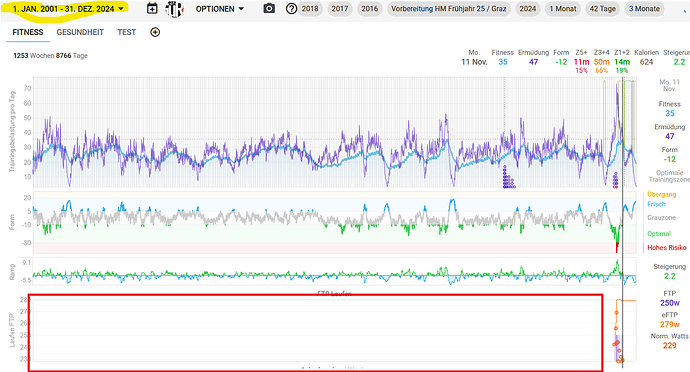This screenshot has height=372, width=690.
Task: Expand the date range dropdown arrow
Action: pyautogui.click(x=121, y=9)
